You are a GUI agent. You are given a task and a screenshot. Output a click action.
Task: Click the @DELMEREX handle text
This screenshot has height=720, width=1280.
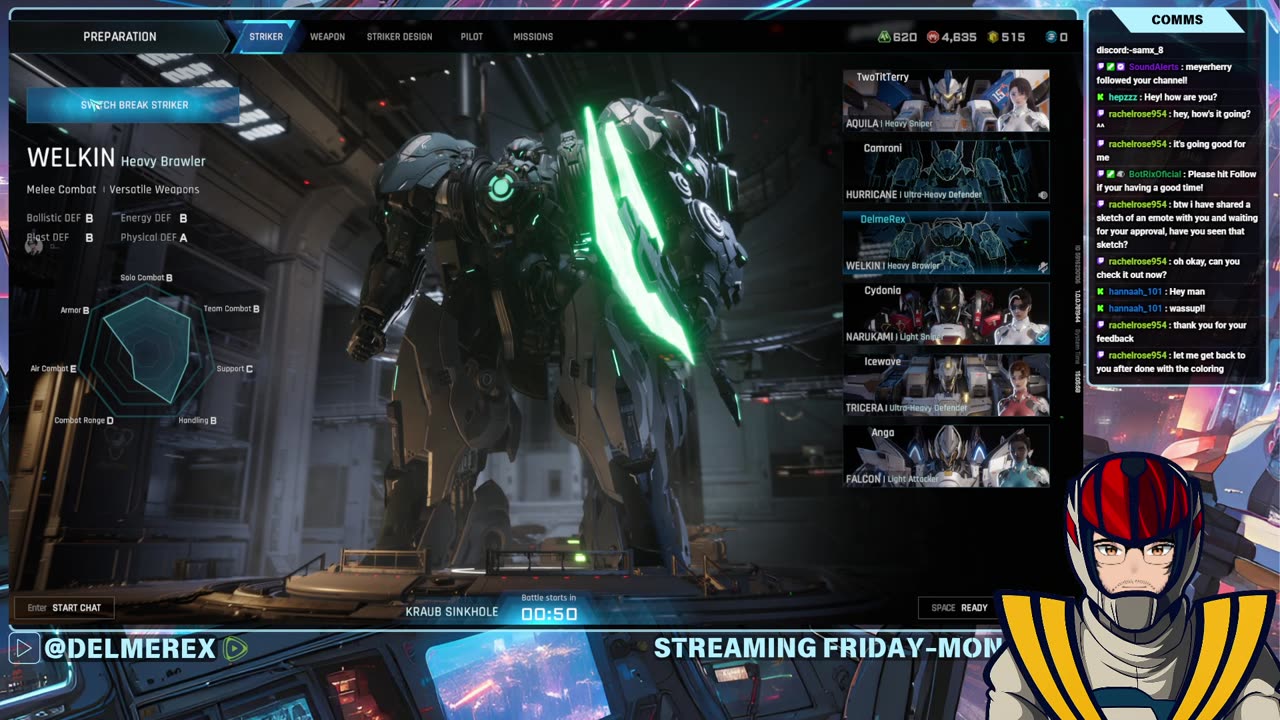(x=130, y=649)
